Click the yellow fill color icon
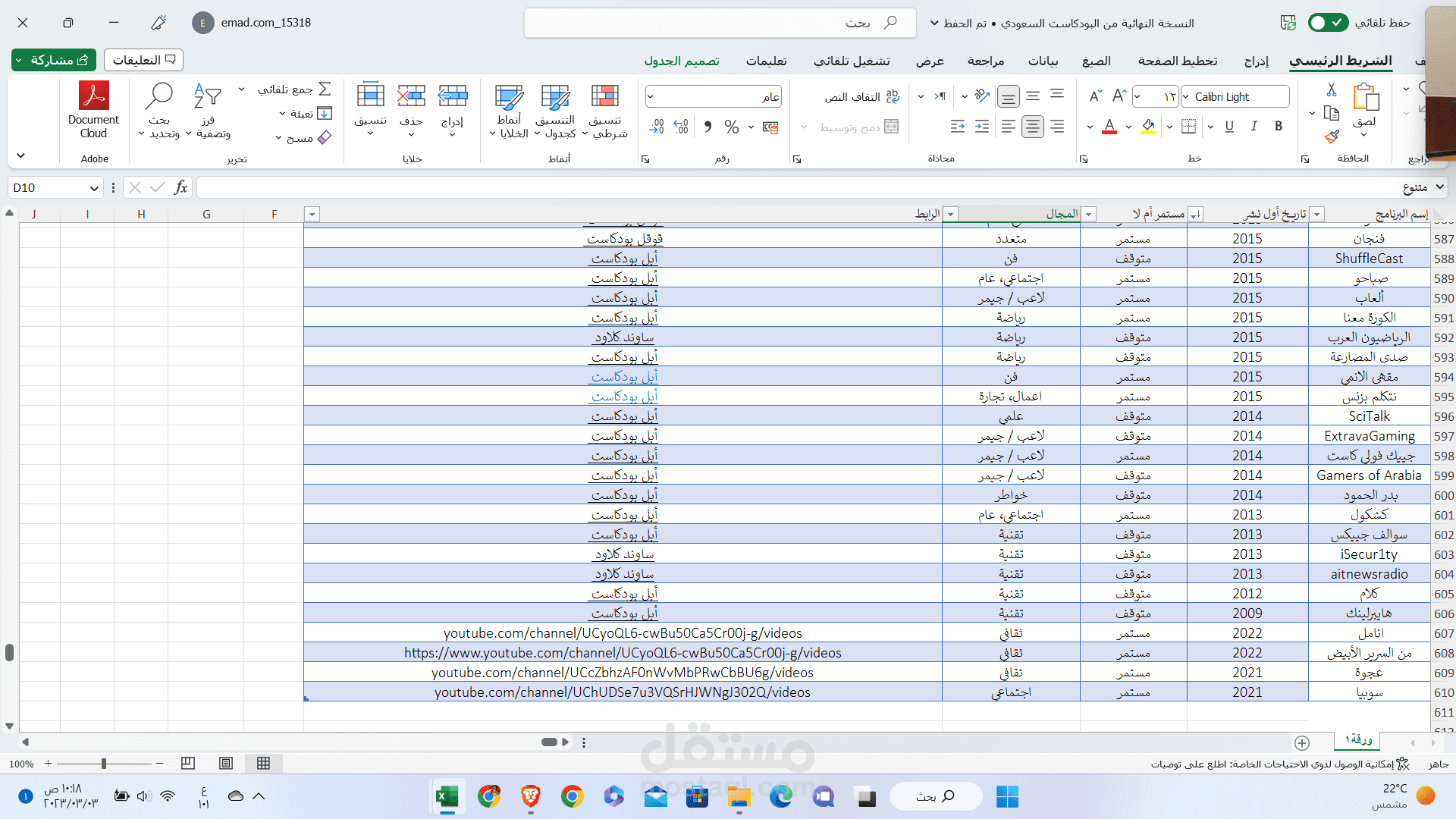Screen dimensions: 1456x819 pyautogui.click(x=1147, y=127)
